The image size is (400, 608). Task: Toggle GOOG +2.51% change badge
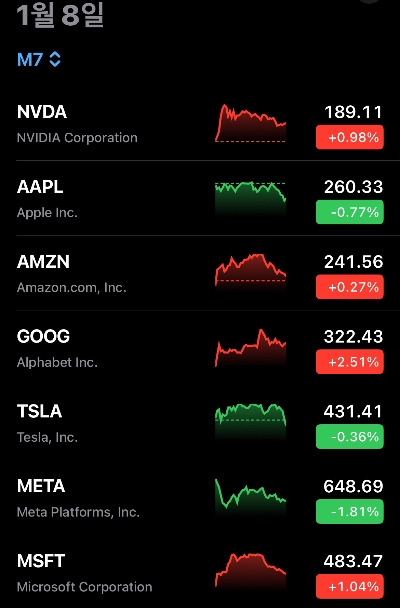pyautogui.click(x=350, y=362)
